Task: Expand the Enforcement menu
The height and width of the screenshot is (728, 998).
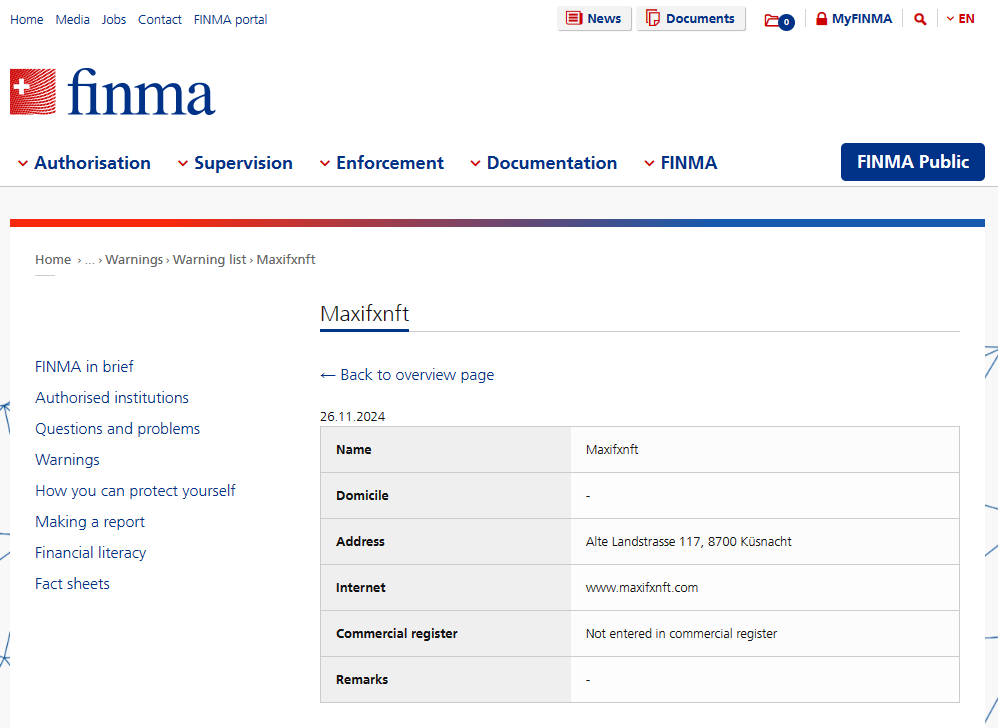Action: (381, 163)
